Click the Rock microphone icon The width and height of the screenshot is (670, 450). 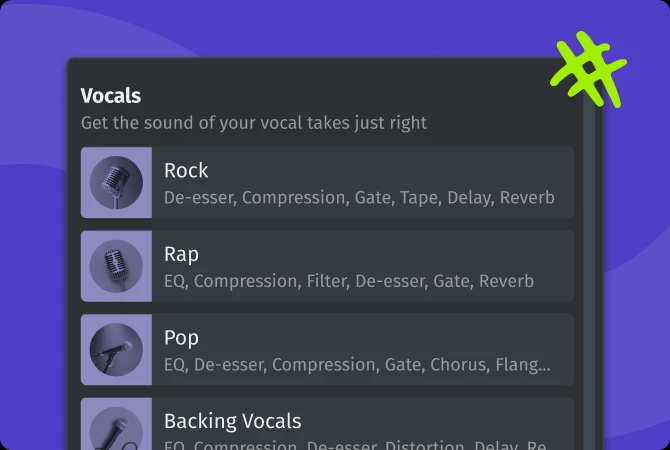coord(116,182)
